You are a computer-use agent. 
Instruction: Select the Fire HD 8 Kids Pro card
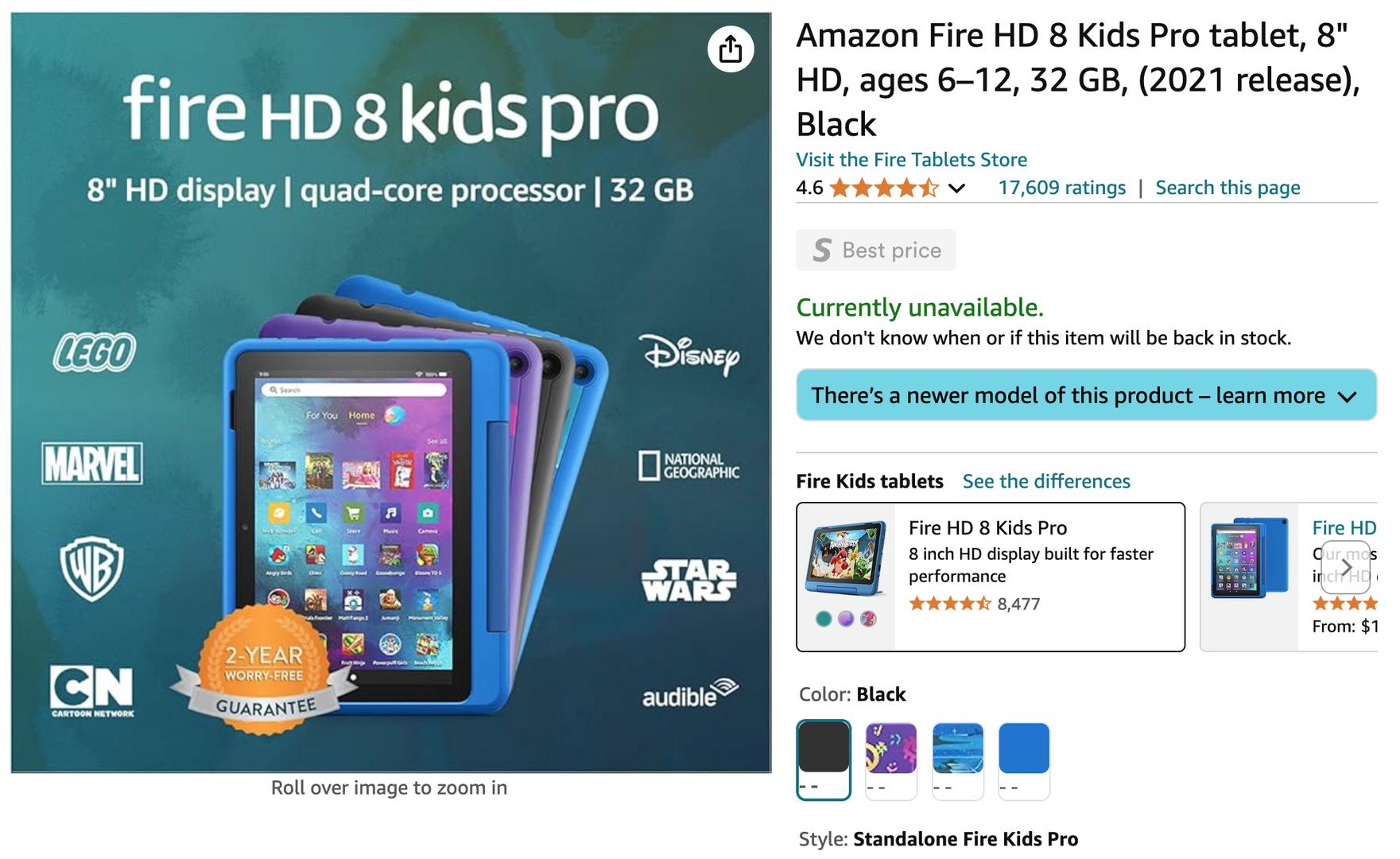coord(991,577)
